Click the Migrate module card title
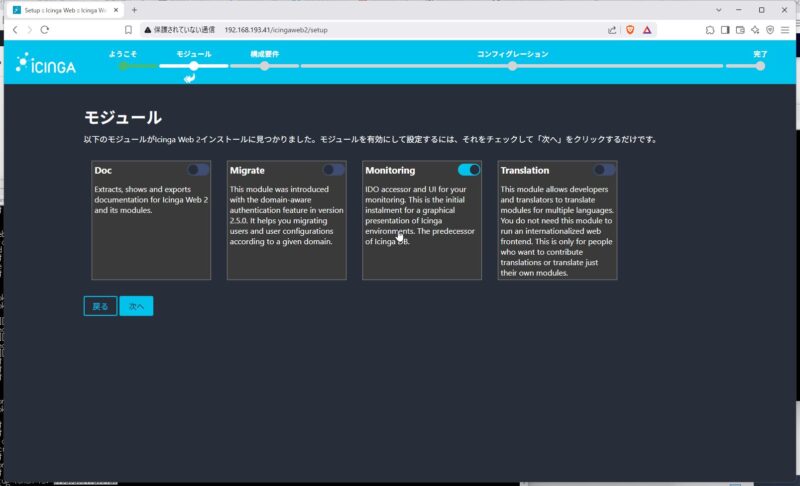The width and height of the screenshot is (800, 486). pos(247,170)
